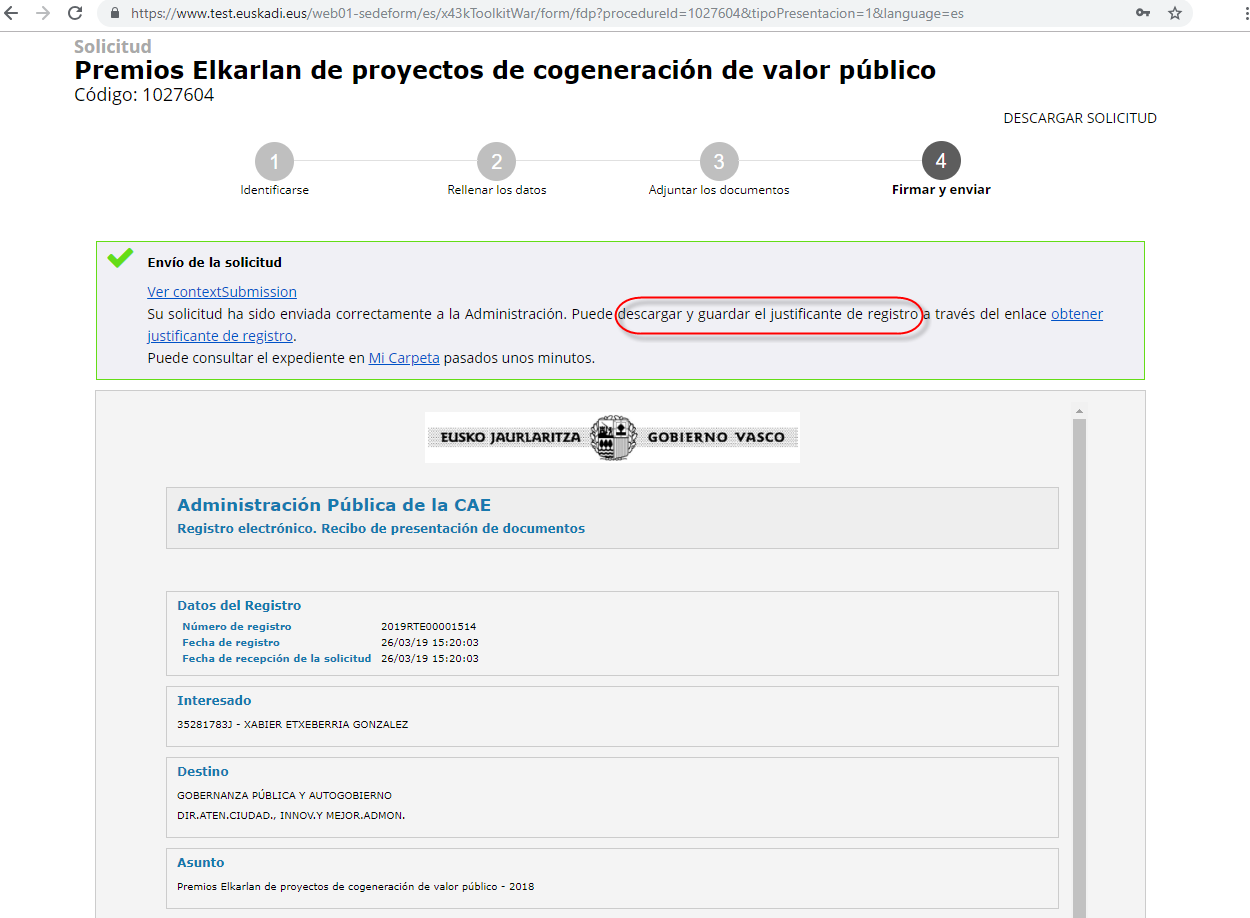Screen dimensions: 1250x918
Task: Bookmark this page with star icon
Action: [1175, 13]
